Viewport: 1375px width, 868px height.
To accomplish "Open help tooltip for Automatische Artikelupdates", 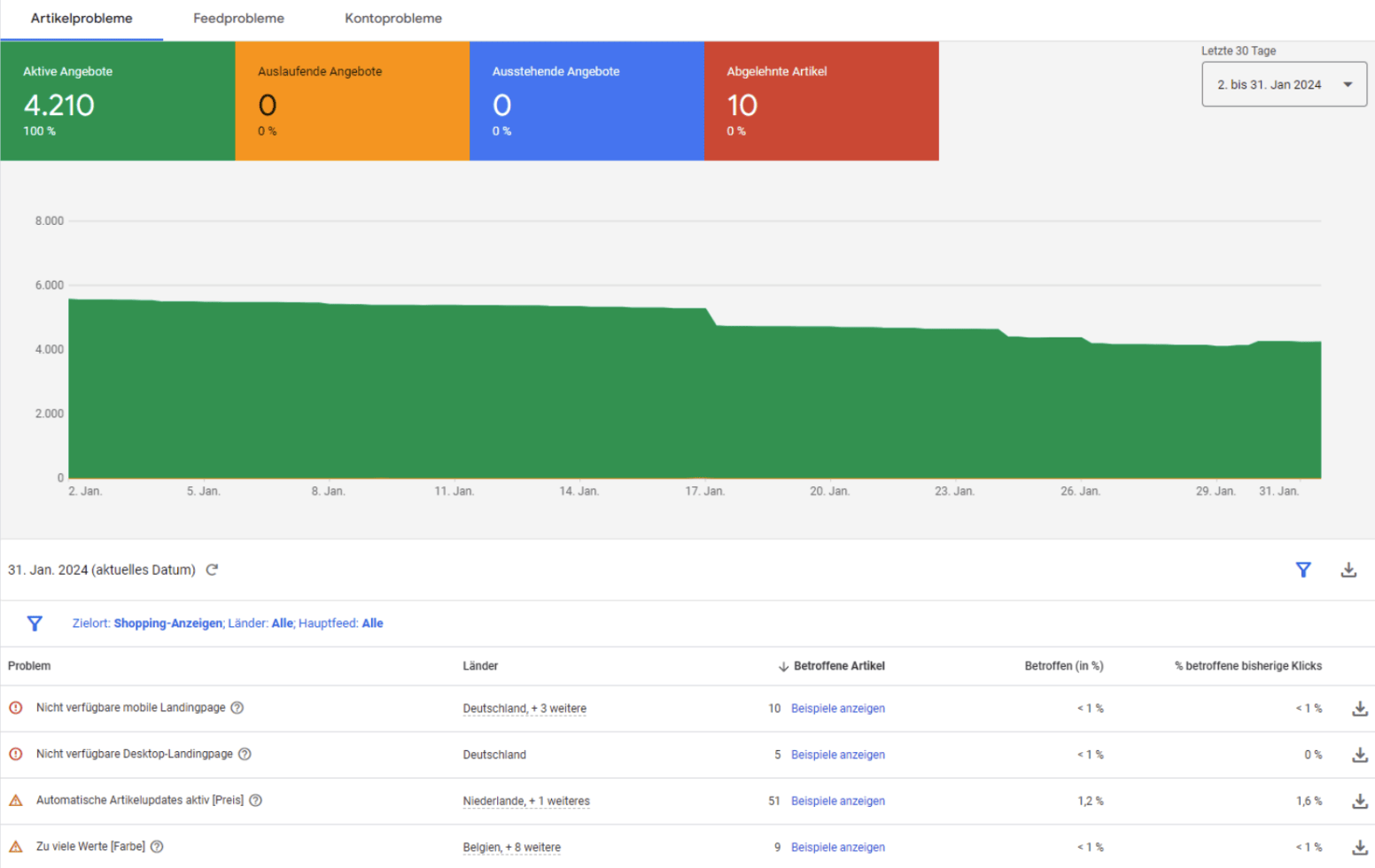I will pos(255,800).
